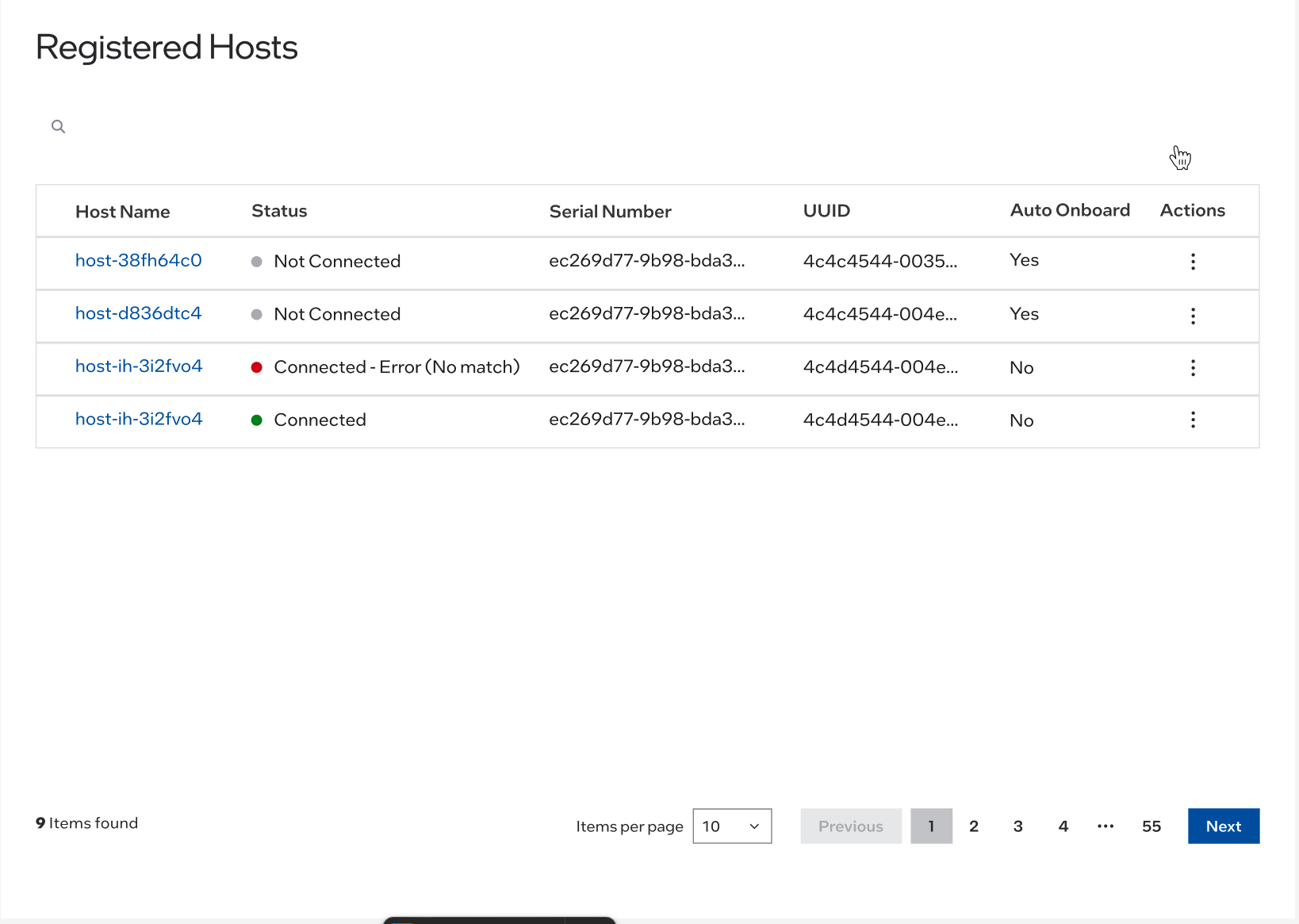Click the Previous pagination button

coord(850,826)
